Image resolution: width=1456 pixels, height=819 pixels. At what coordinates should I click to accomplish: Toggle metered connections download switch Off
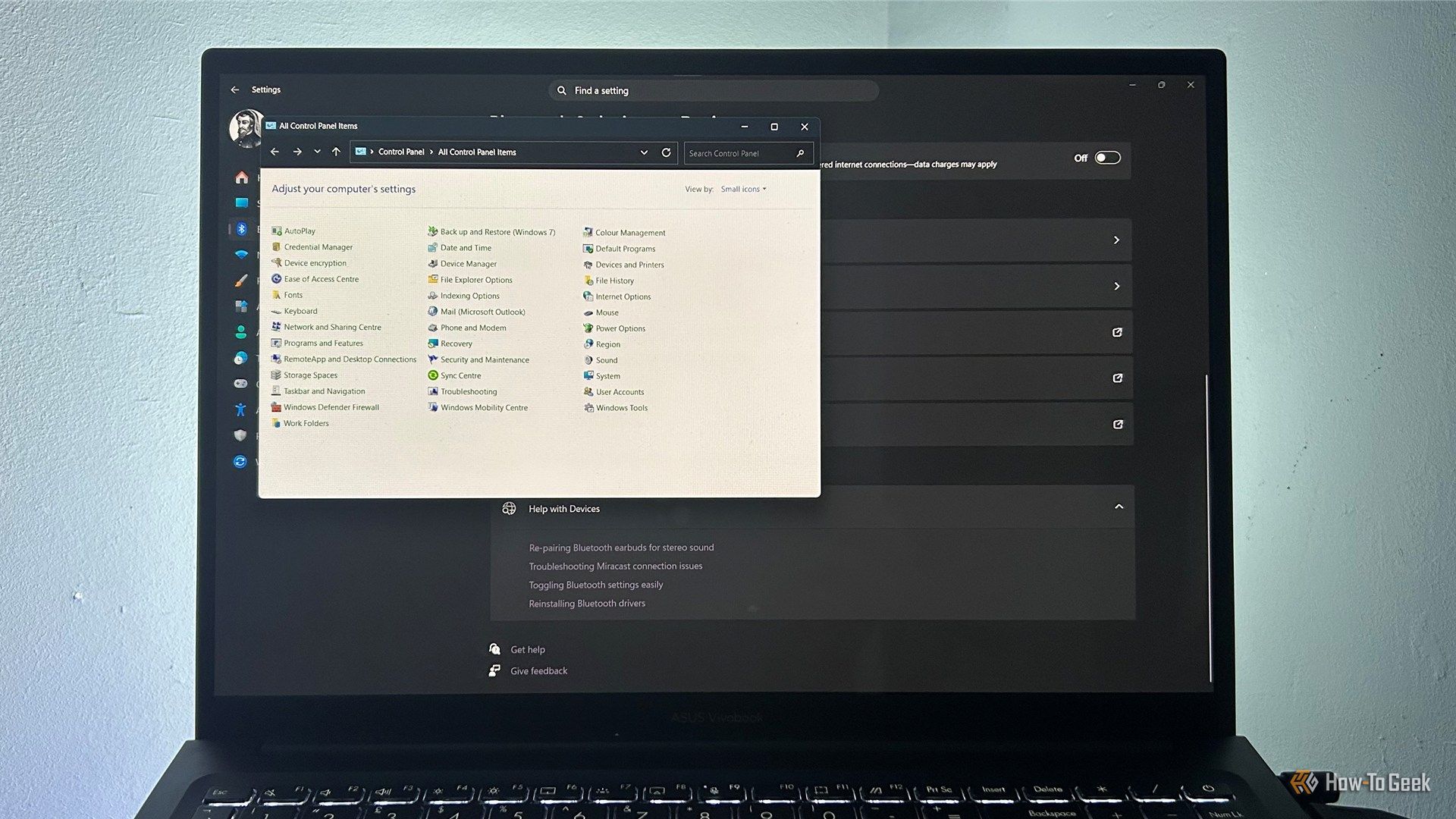pyautogui.click(x=1107, y=158)
